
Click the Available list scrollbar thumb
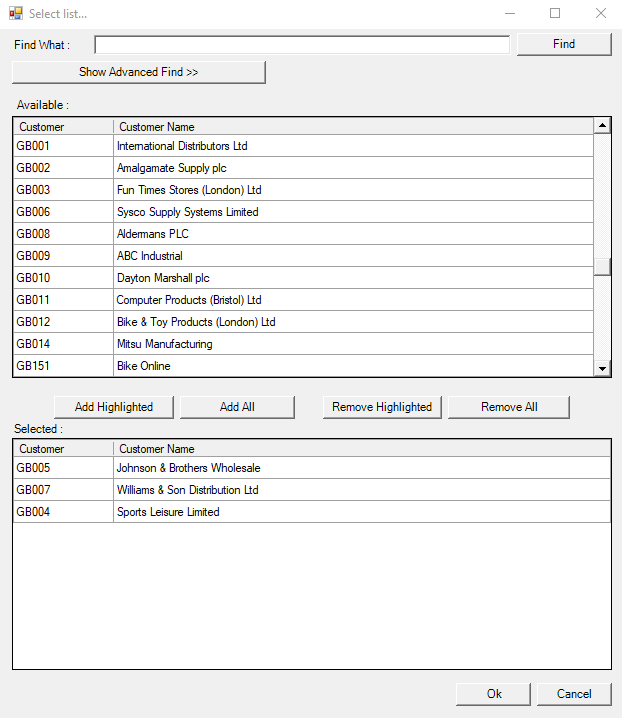(x=602, y=267)
